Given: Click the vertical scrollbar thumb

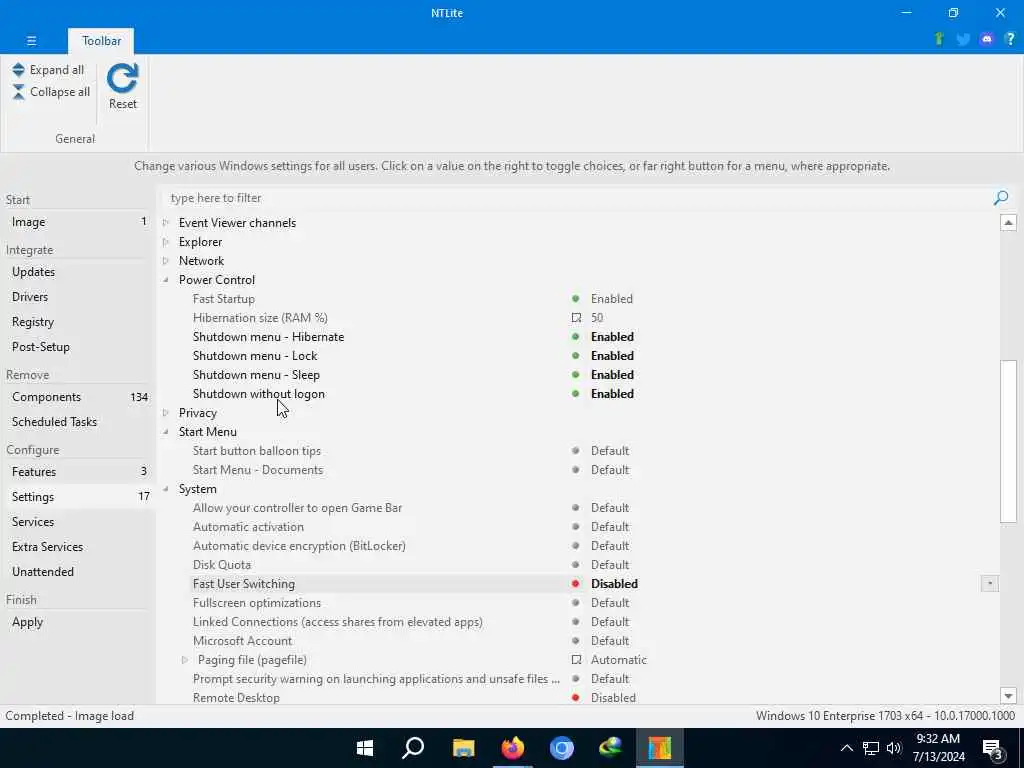Looking at the screenshot, I should tap(1008, 441).
